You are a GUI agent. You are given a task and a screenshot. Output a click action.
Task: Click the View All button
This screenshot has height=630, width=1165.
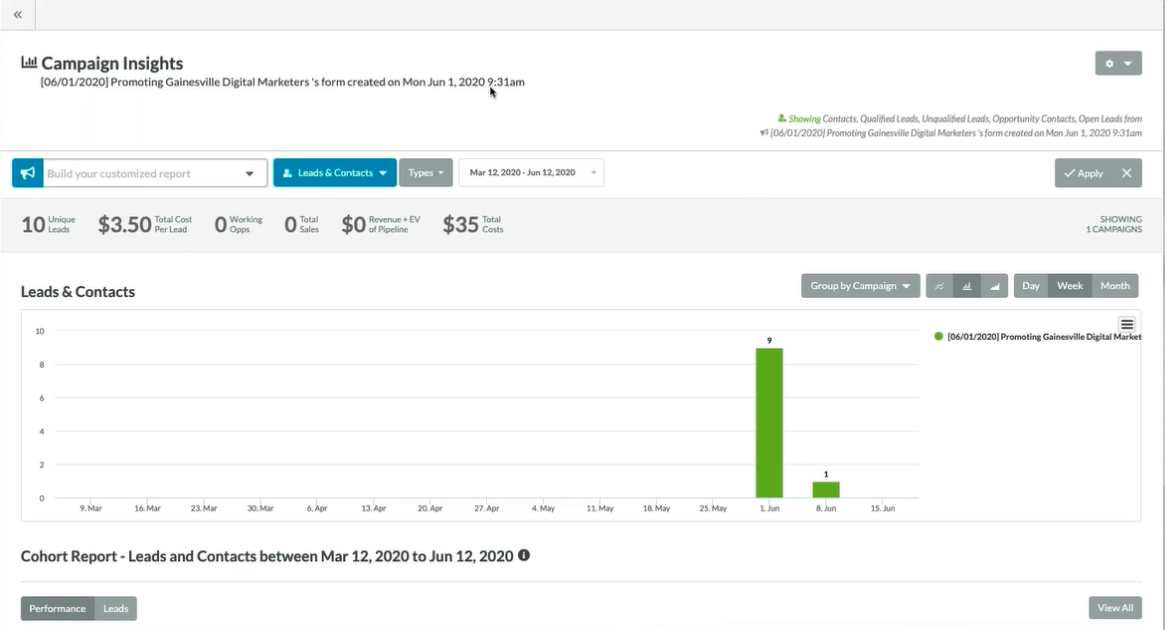pos(1115,608)
